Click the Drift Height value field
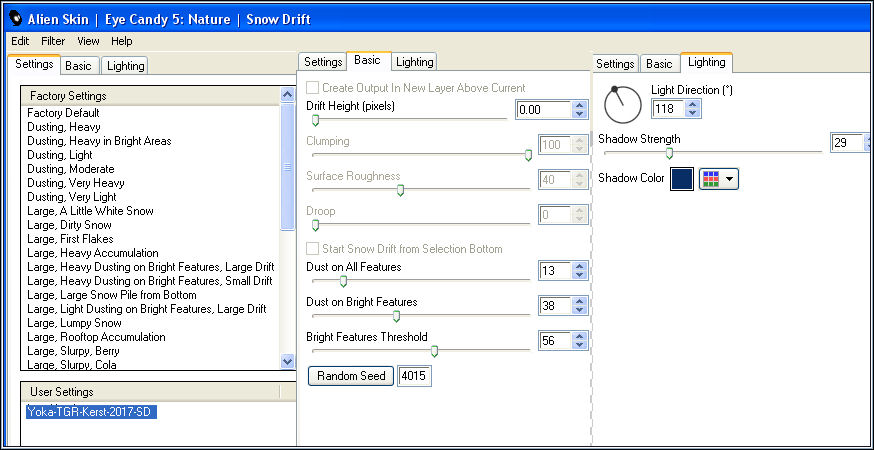Viewport: 874px width, 450px height. point(543,110)
